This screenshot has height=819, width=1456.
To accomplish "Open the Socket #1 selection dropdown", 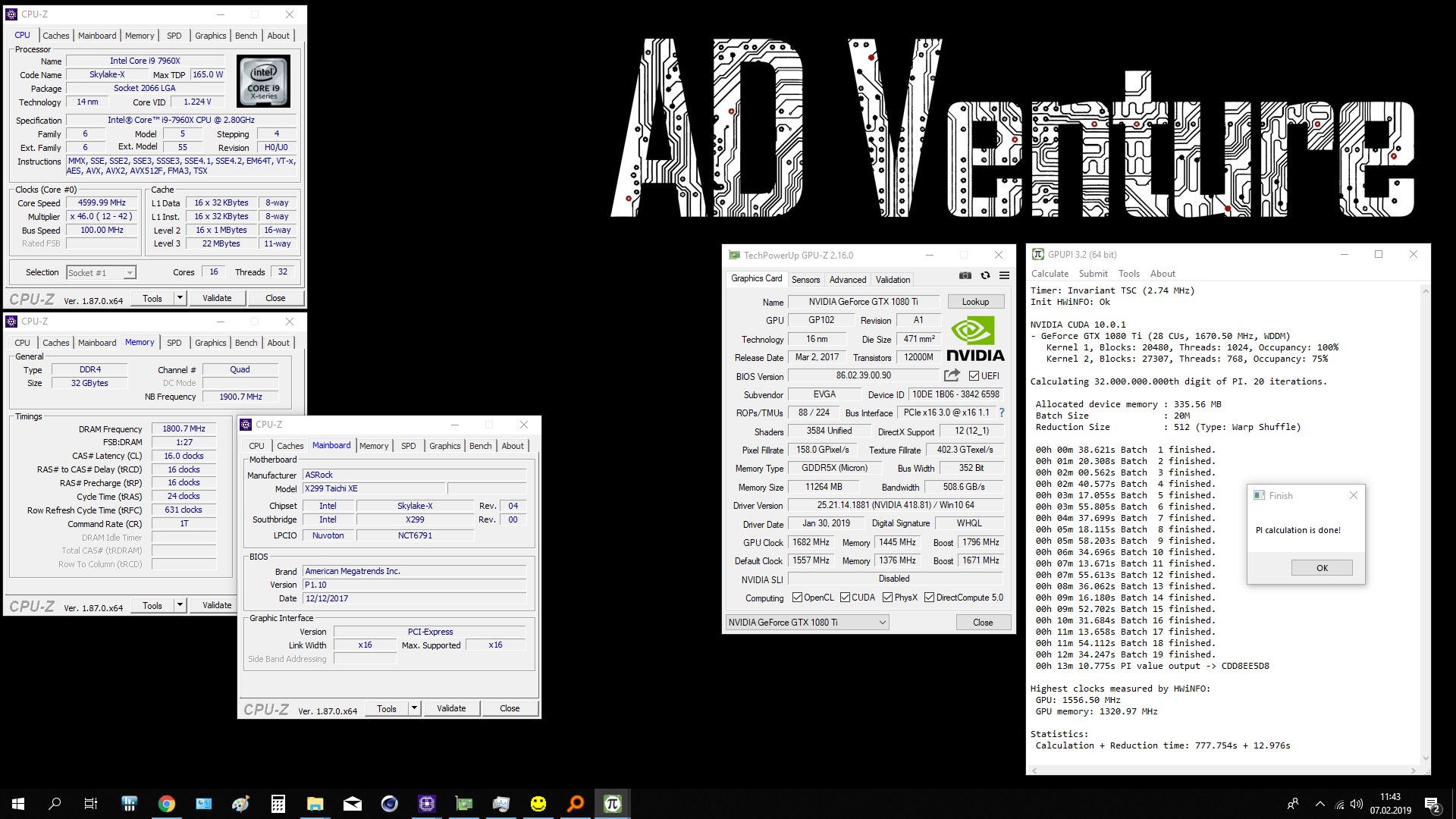I will (101, 272).
